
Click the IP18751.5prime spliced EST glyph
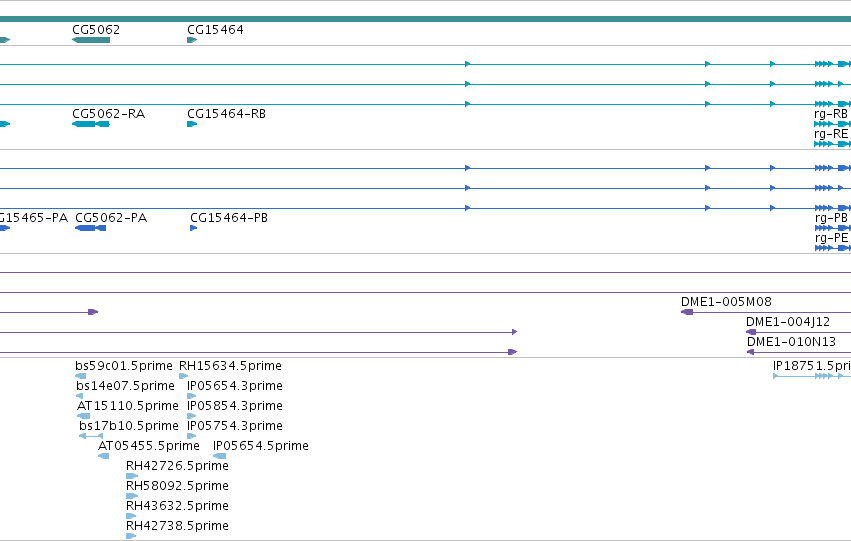(x=812, y=376)
